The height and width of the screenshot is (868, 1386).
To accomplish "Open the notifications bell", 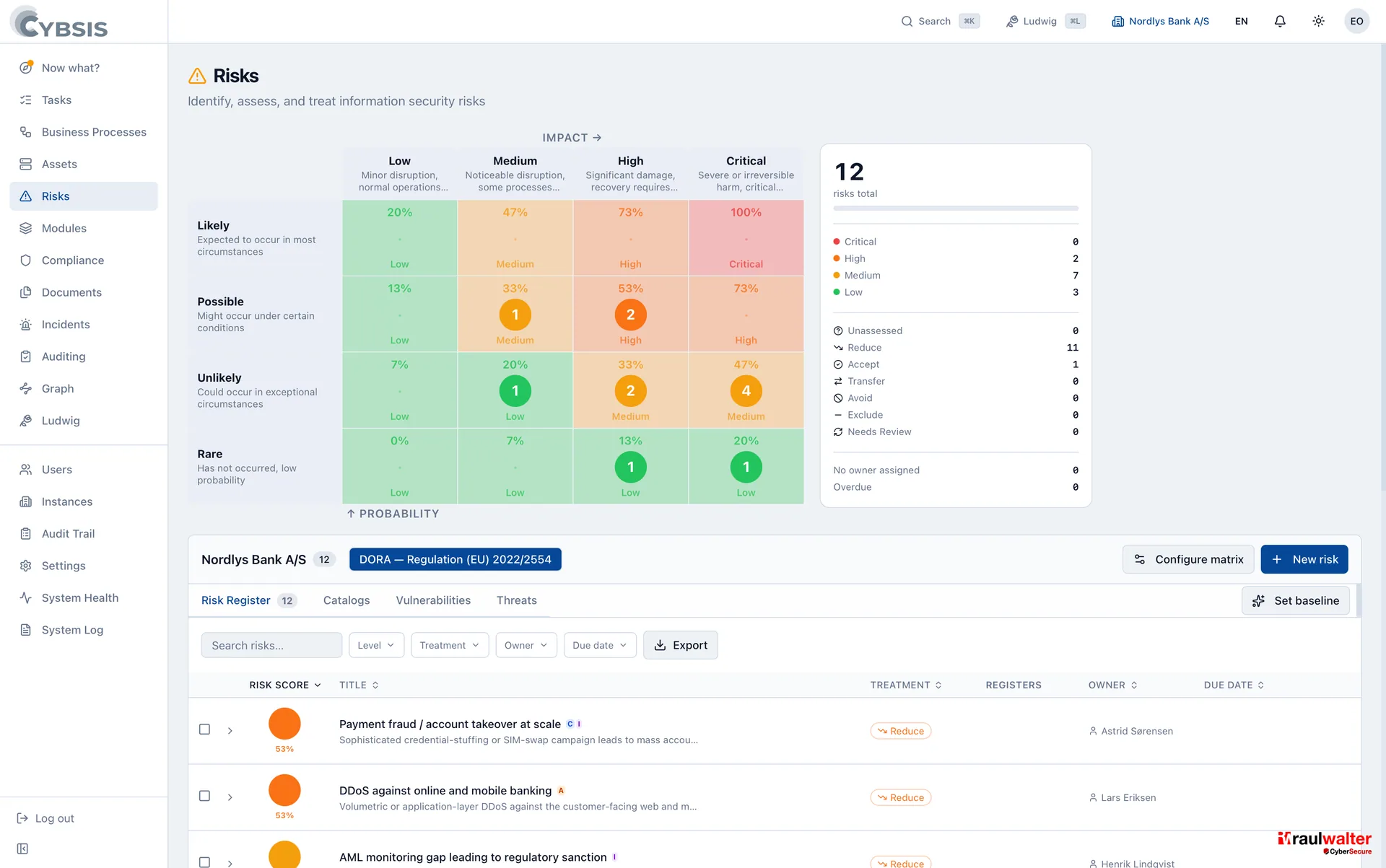I will pyautogui.click(x=1280, y=22).
